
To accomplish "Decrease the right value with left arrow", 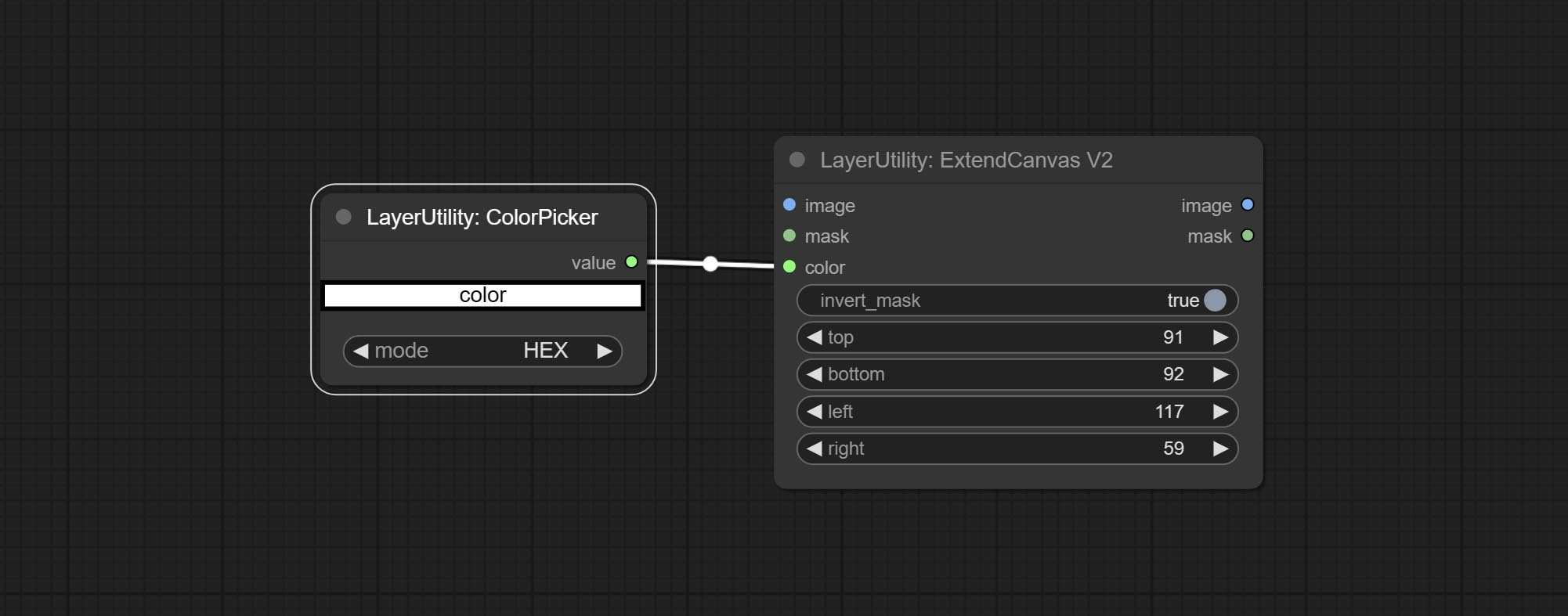I will coord(815,448).
